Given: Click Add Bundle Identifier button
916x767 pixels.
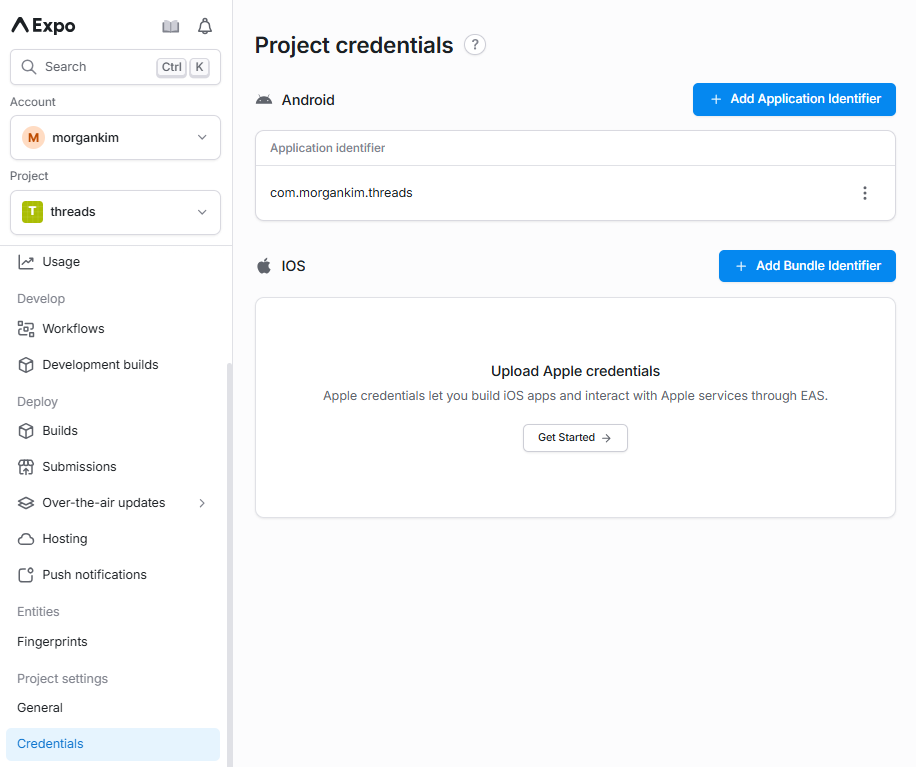Looking at the screenshot, I should point(807,266).
